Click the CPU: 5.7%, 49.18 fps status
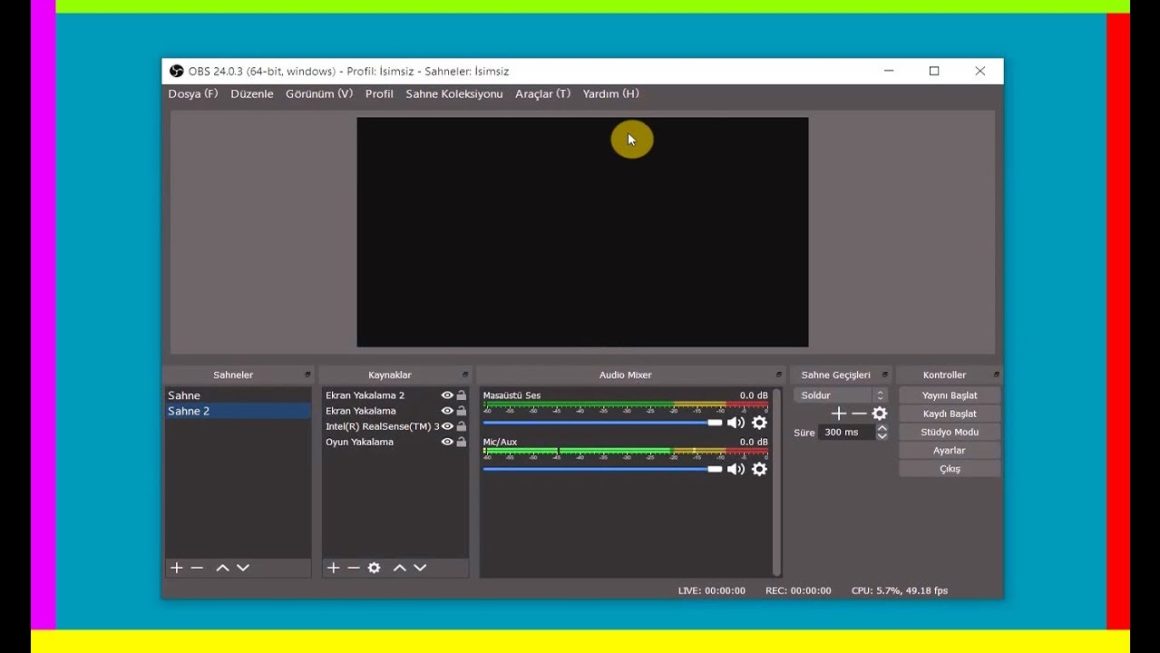This screenshot has height=653, width=1160. 900,591
